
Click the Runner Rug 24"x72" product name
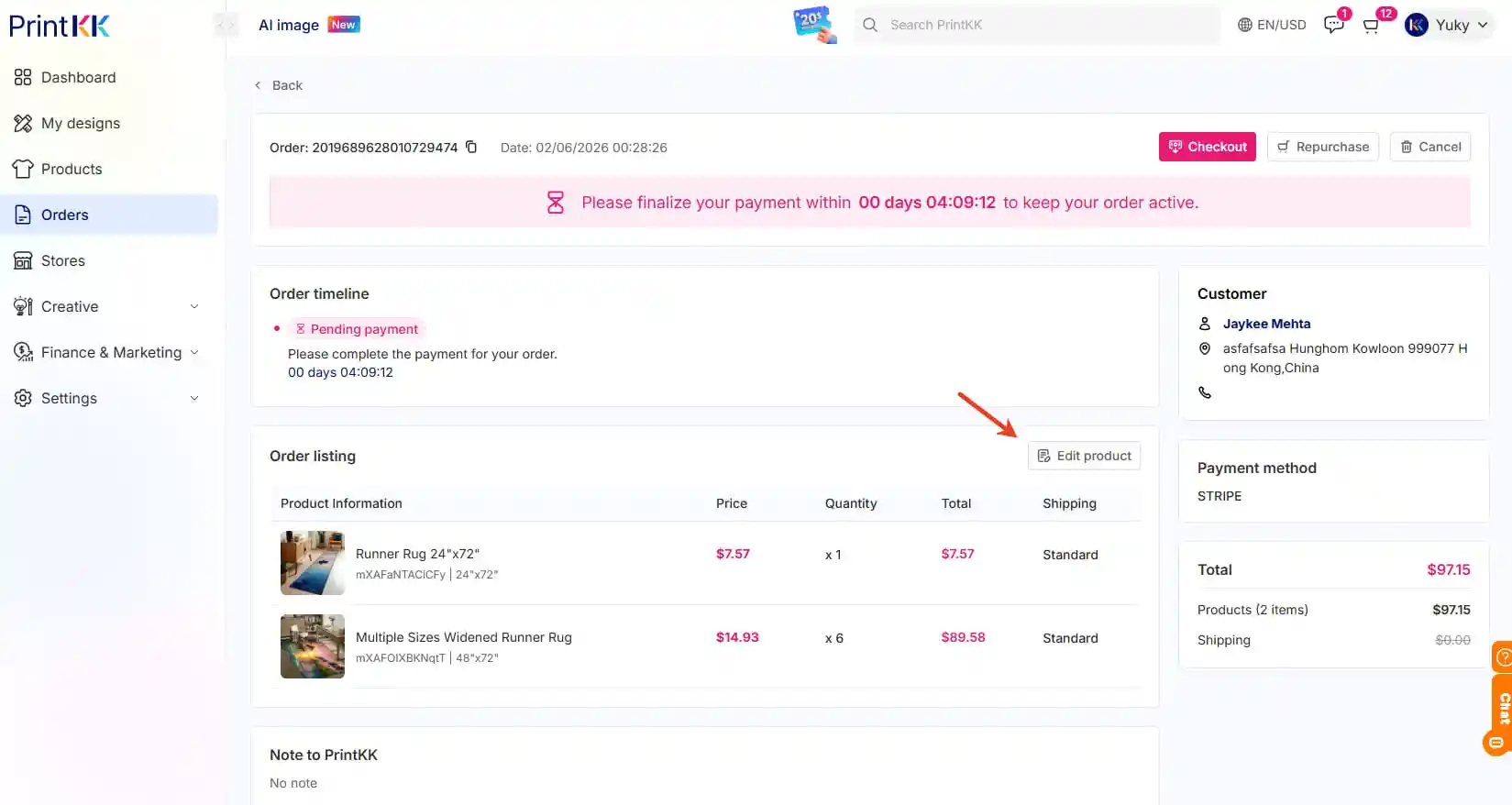pyautogui.click(x=417, y=554)
